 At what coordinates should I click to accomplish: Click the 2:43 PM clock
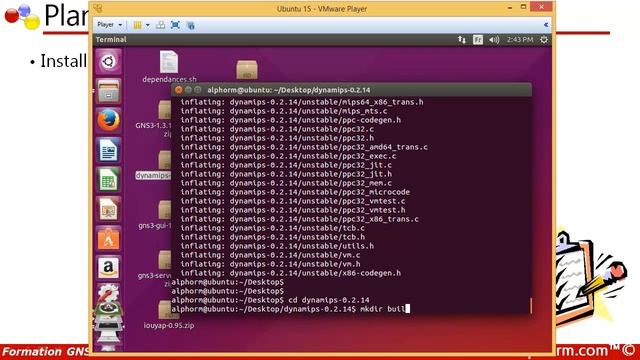click(520, 40)
